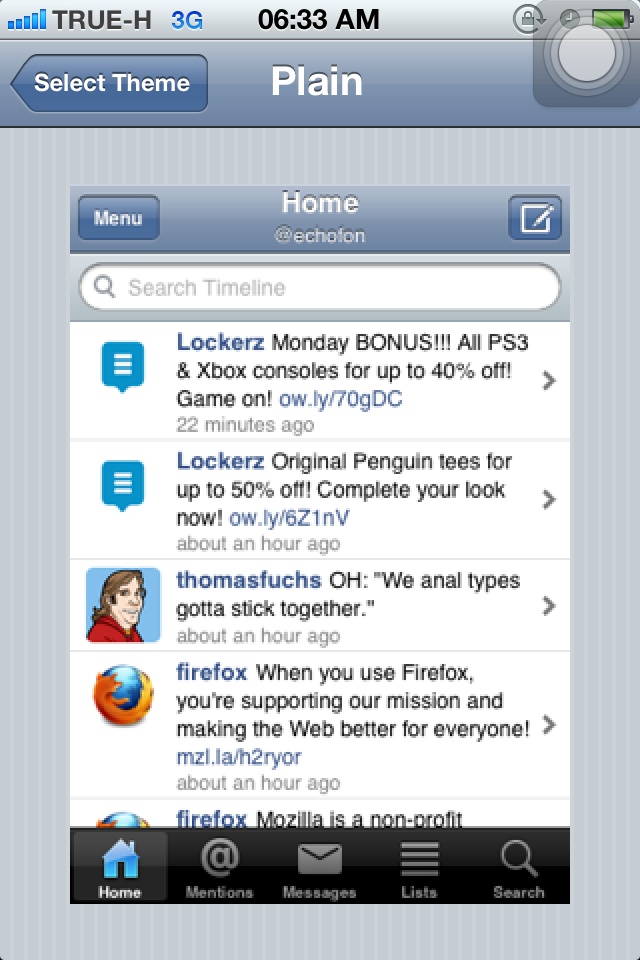Tap the AssistiveTouch floating button
640x960 pixels.
point(586,55)
